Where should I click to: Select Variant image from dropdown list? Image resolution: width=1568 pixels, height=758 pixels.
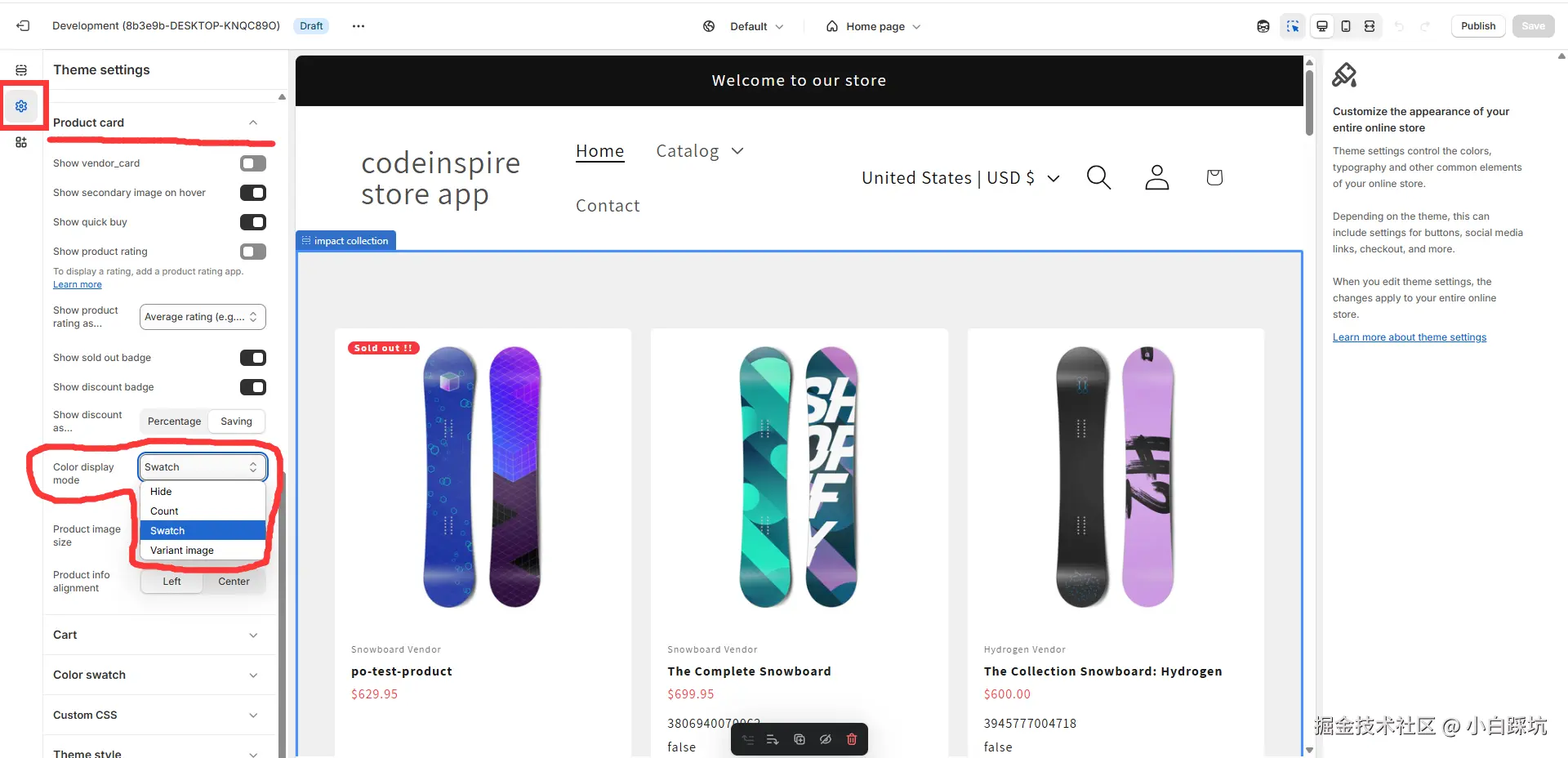tap(182, 551)
